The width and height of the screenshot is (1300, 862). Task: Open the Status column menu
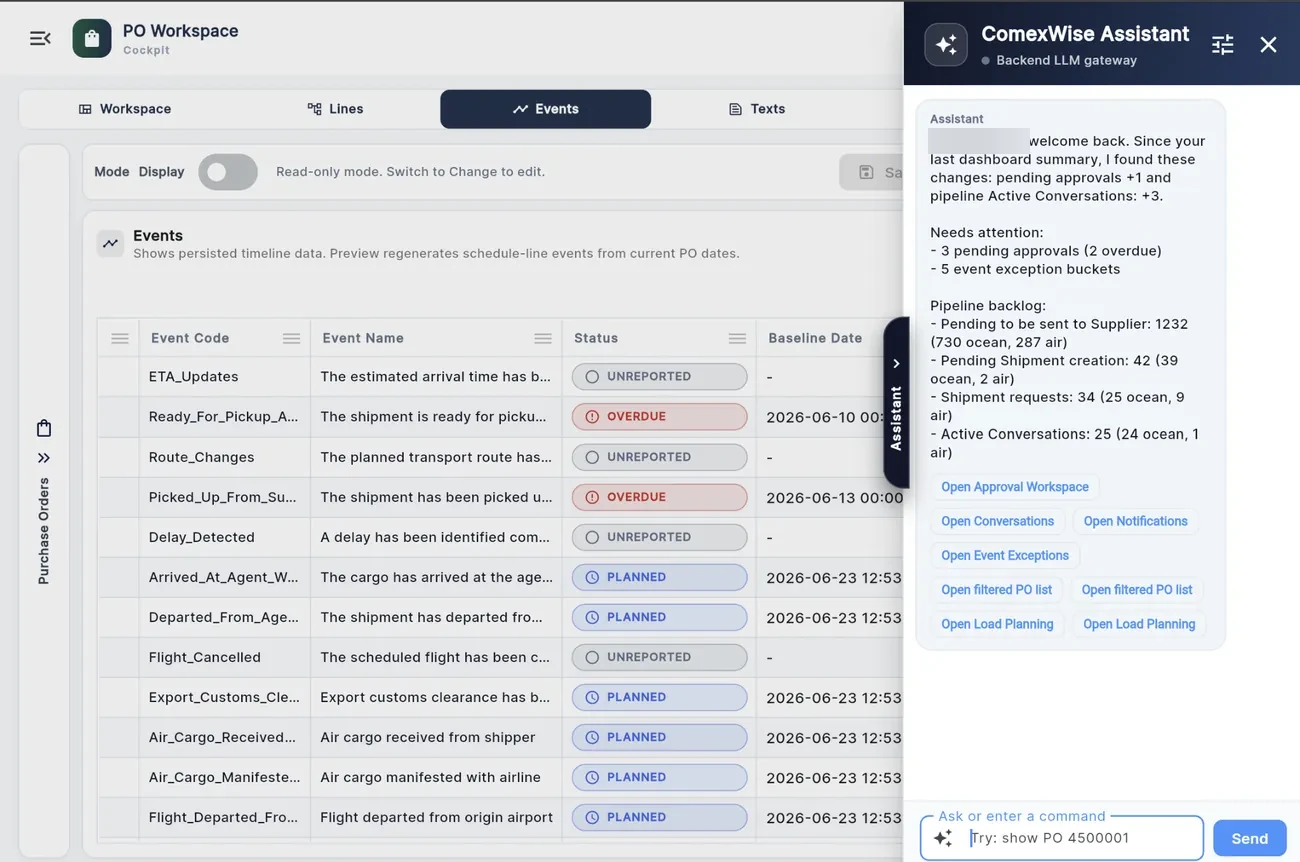tap(737, 338)
